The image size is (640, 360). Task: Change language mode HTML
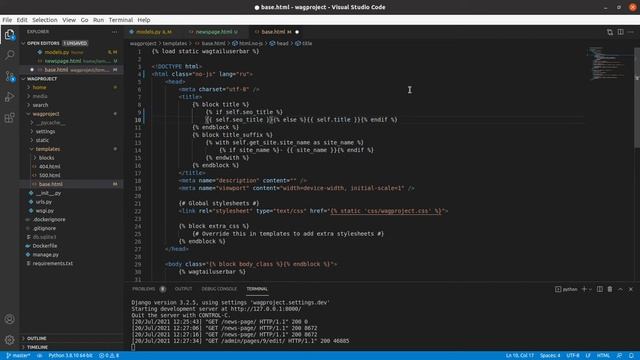(x=603, y=356)
